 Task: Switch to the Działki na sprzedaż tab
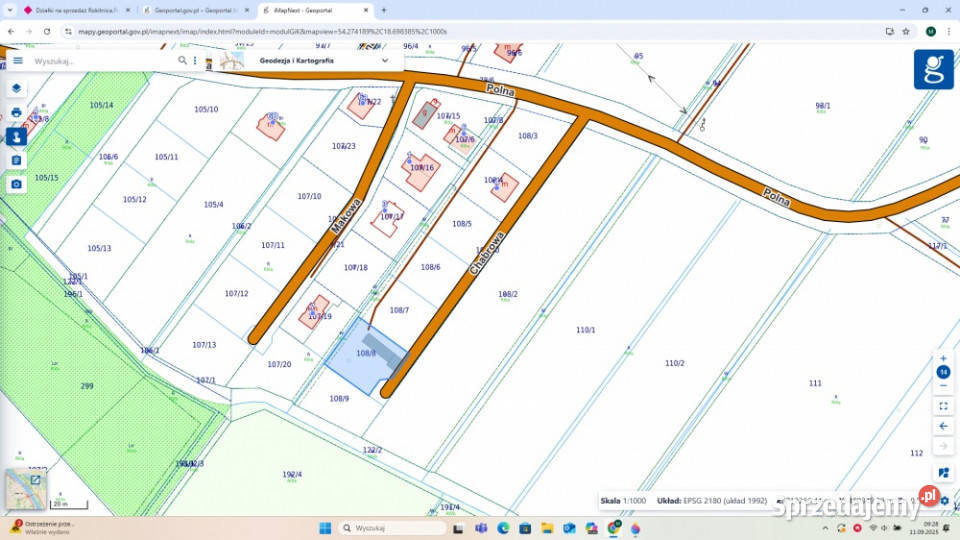pos(75,10)
